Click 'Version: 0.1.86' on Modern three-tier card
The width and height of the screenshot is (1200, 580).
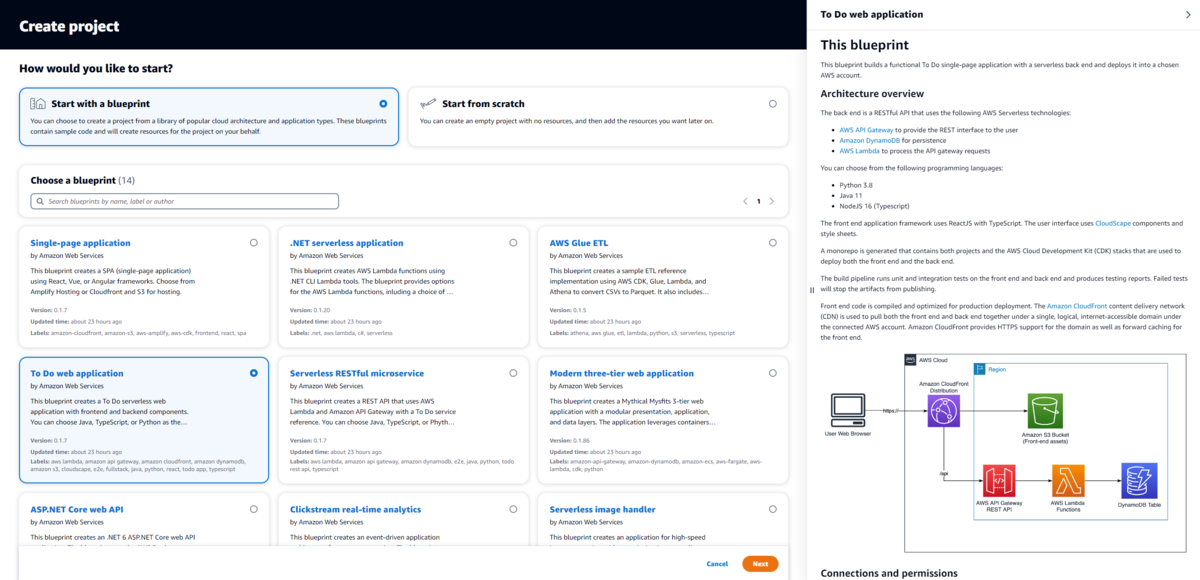570,440
